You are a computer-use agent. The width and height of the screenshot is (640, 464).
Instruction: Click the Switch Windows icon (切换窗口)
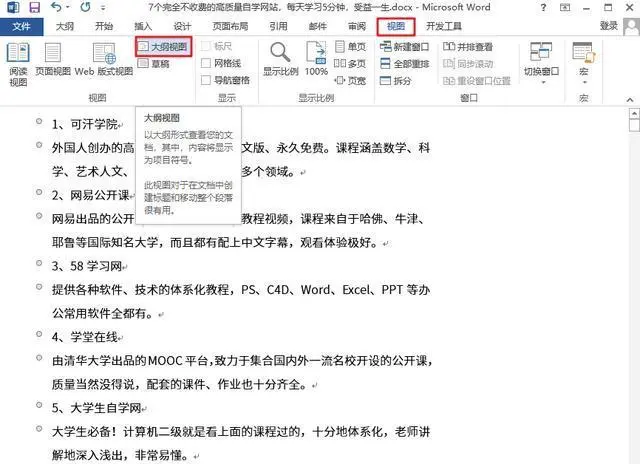pyautogui.click(x=541, y=52)
